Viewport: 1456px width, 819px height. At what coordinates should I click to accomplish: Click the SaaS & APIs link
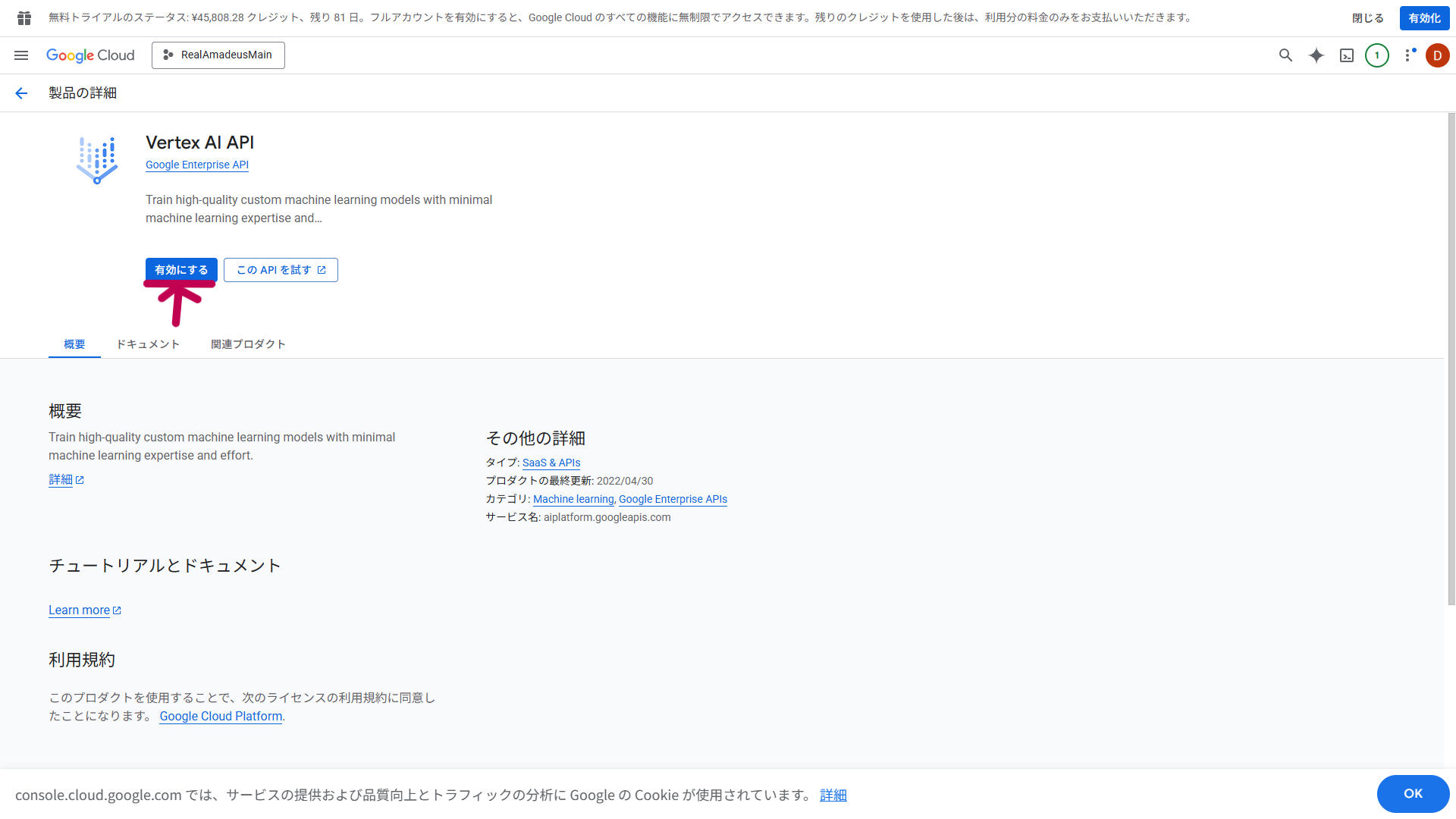(551, 463)
